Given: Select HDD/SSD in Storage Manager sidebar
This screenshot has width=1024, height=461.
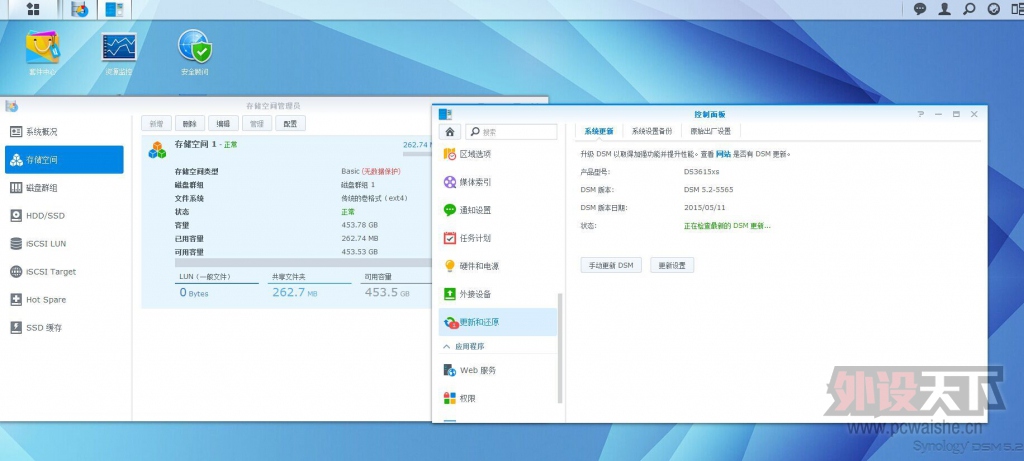Looking at the screenshot, I should pyautogui.click(x=43, y=215).
